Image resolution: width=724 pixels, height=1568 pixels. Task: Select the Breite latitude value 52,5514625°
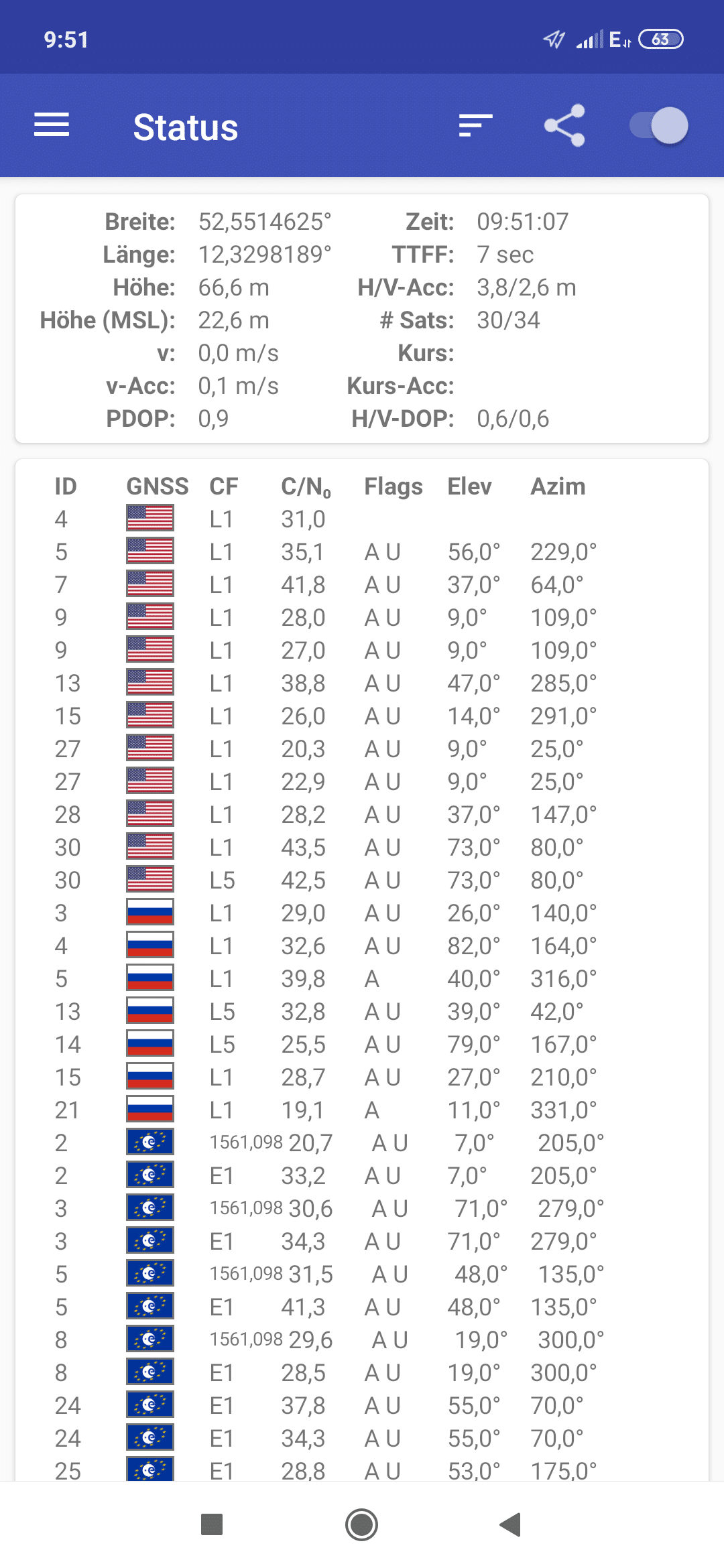(265, 222)
